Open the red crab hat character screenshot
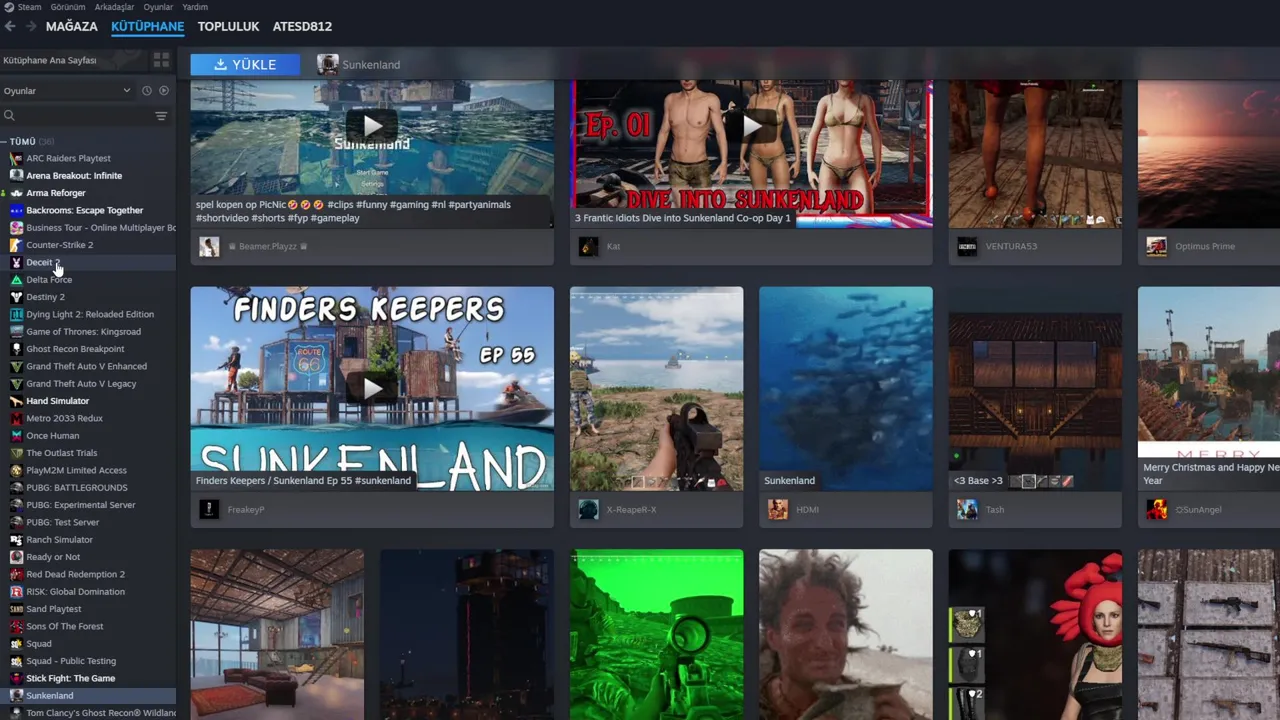The width and height of the screenshot is (1280, 720). click(1035, 634)
